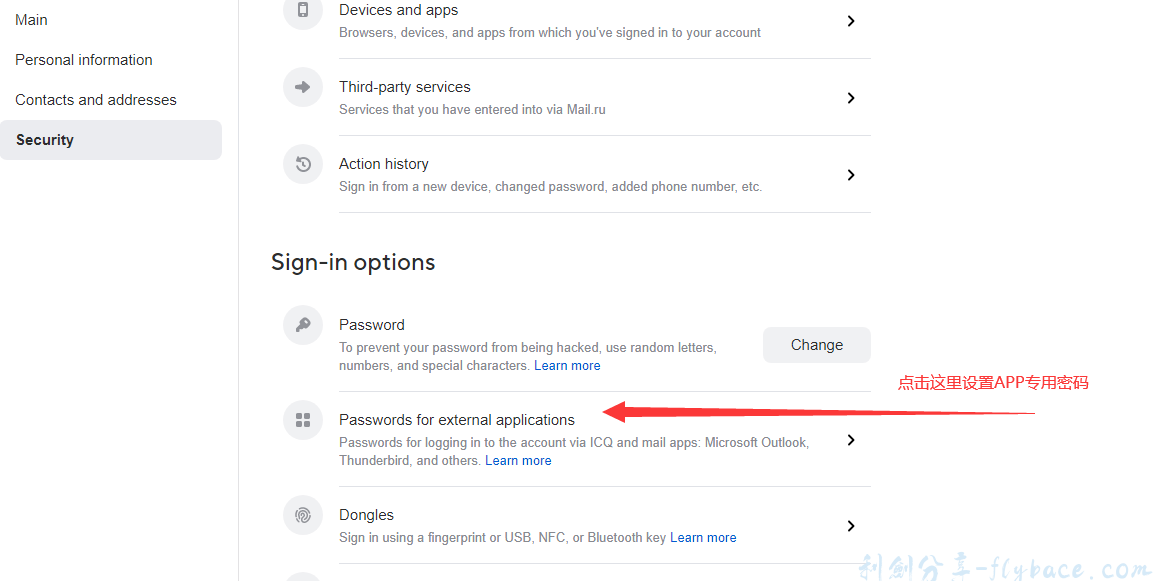
Task: Expand the Action history chevron
Action: point(851,175)
